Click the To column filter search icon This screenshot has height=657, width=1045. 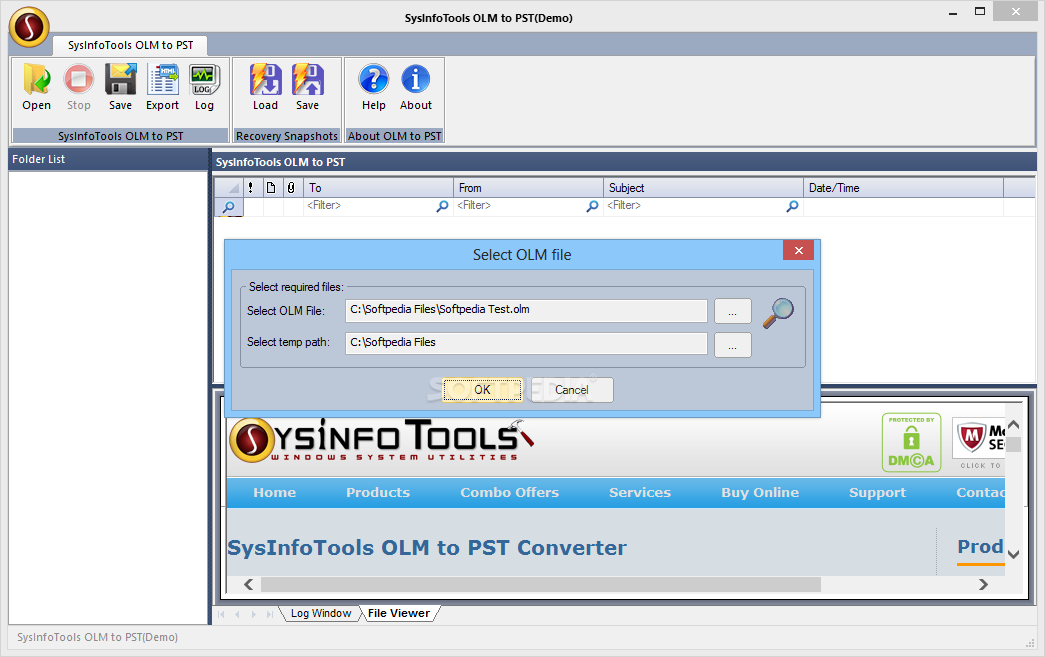pos(442,207)
